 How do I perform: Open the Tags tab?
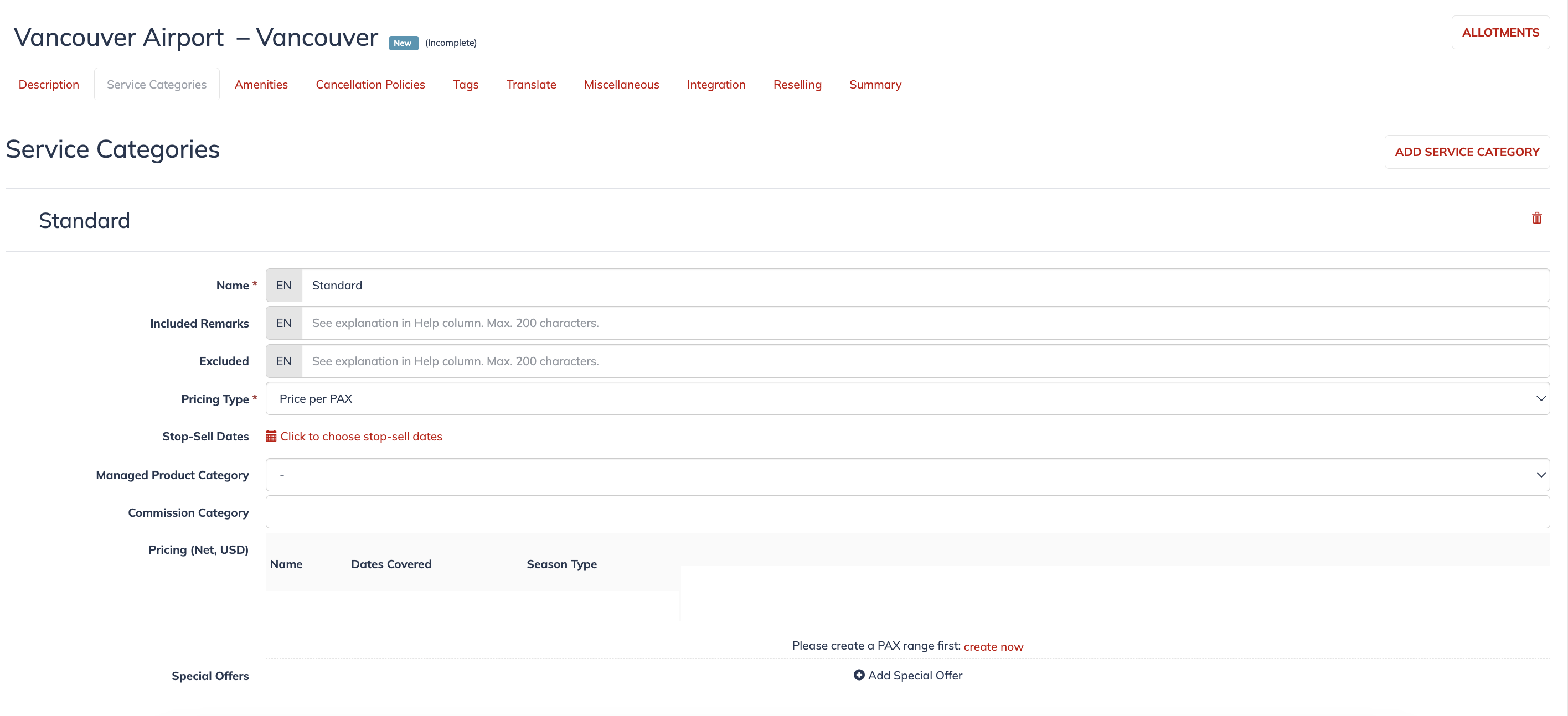pyautogui.click(x=466, y=85)
